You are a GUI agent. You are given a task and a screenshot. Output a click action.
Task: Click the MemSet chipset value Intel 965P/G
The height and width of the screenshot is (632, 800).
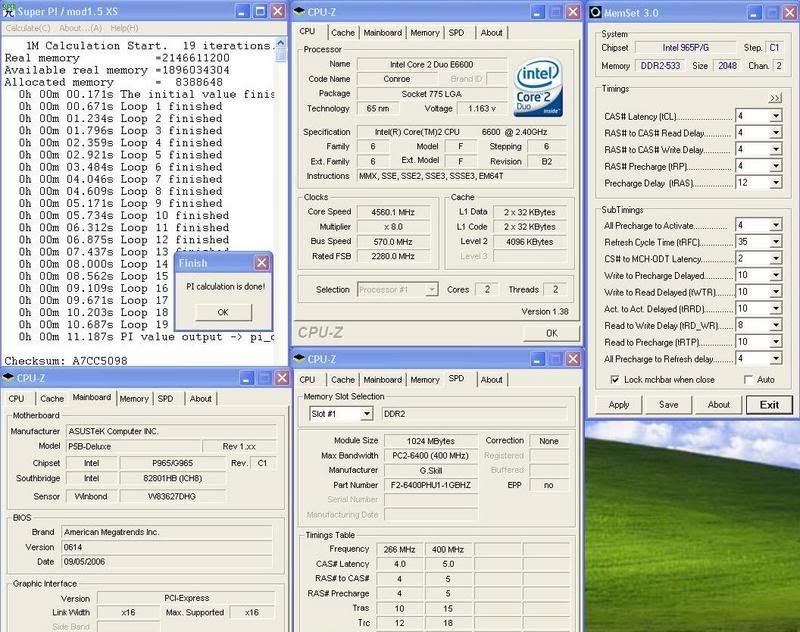tap(685, 48)
